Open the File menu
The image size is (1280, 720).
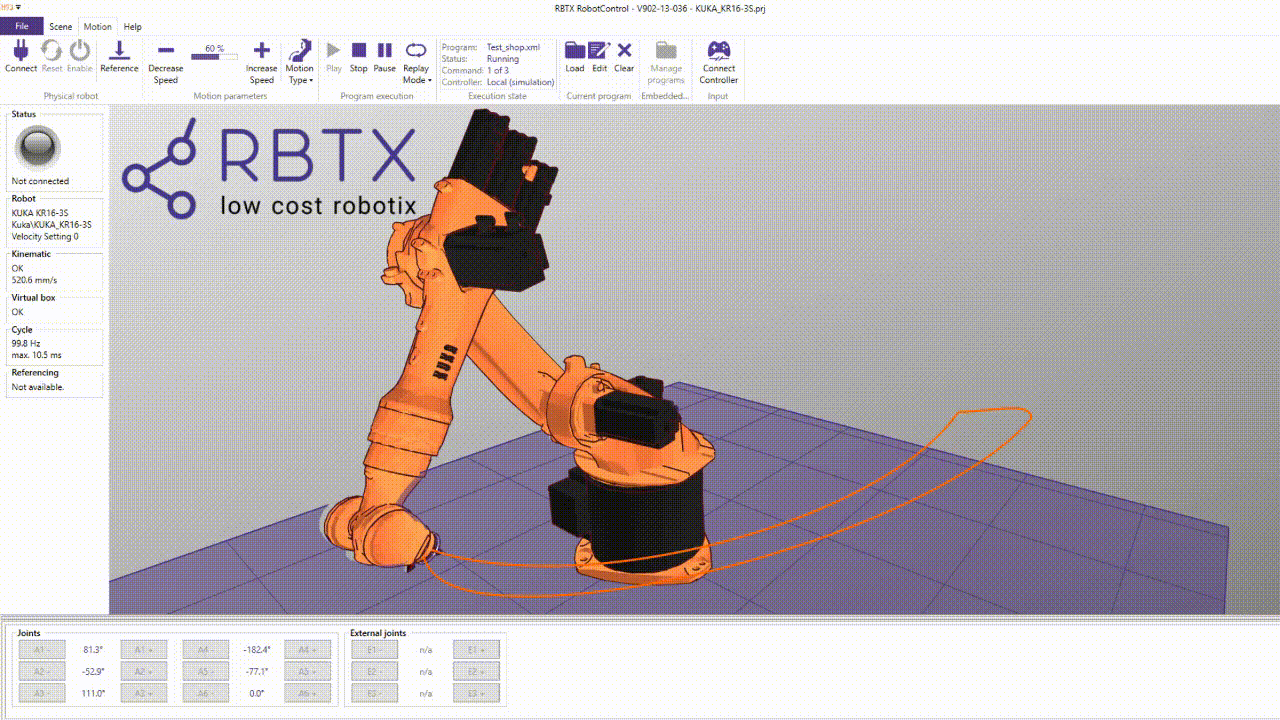point(21,27)
